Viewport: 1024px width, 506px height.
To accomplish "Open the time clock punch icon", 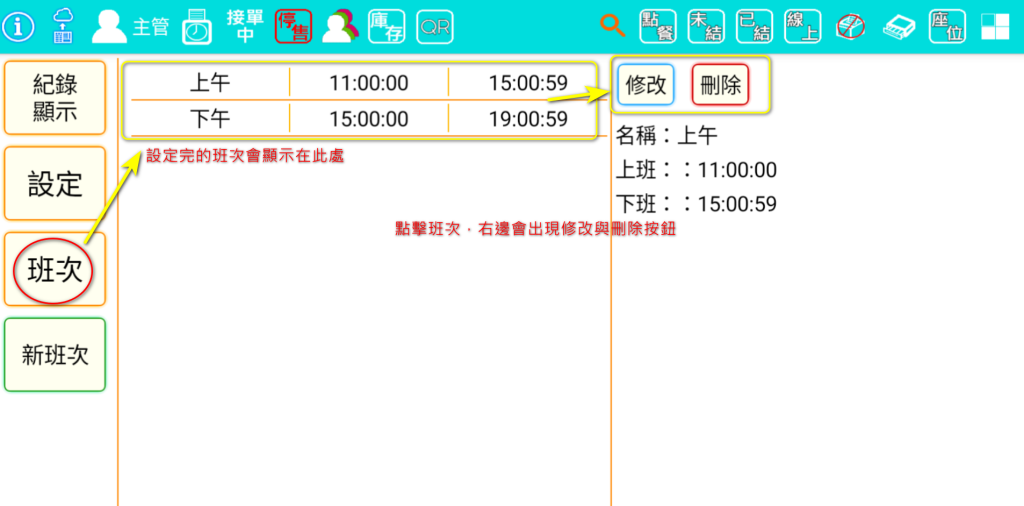I will (x=197, y=27).
